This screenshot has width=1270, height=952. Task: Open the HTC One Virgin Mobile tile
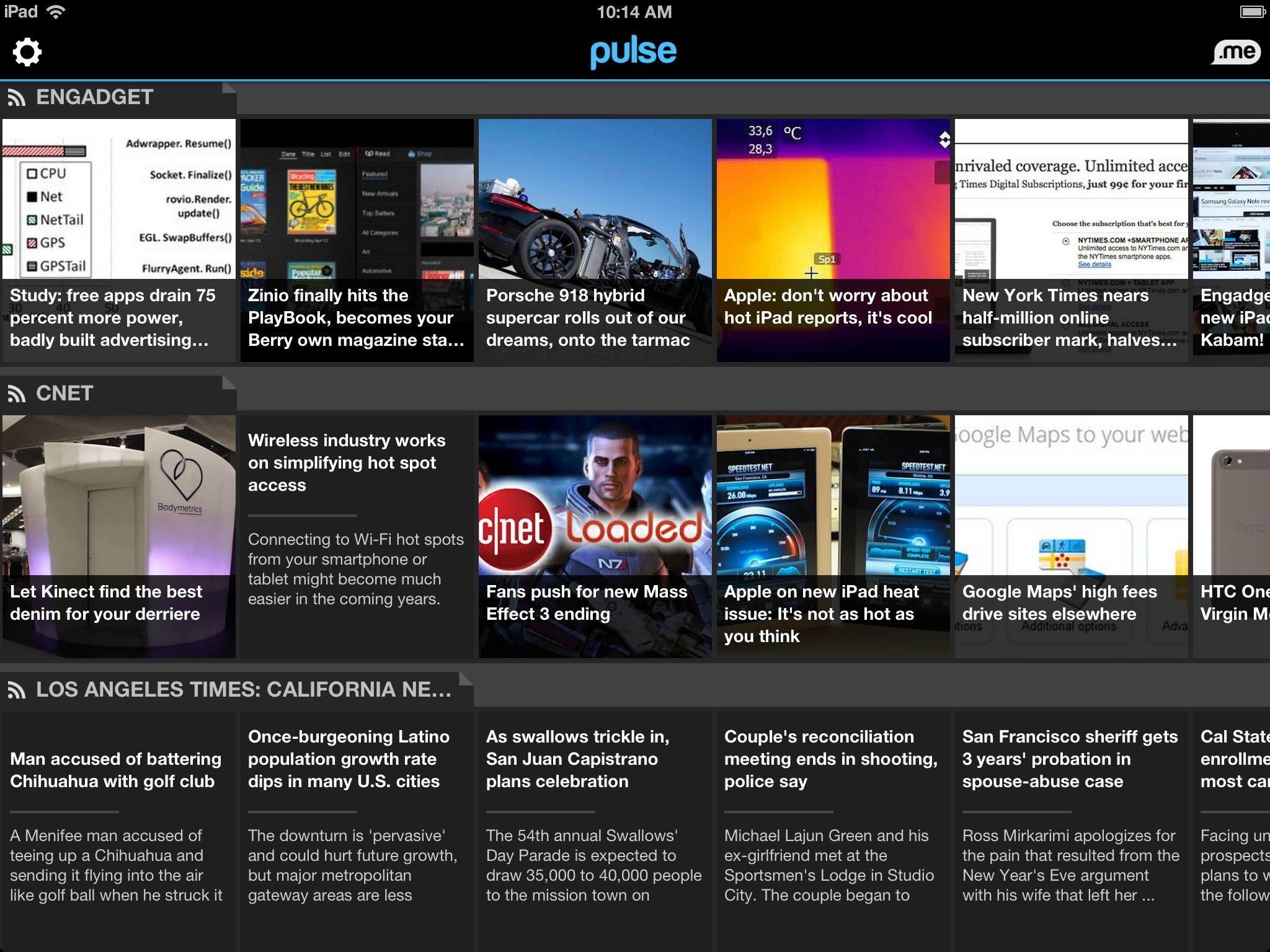click(x=1232, y=537)
